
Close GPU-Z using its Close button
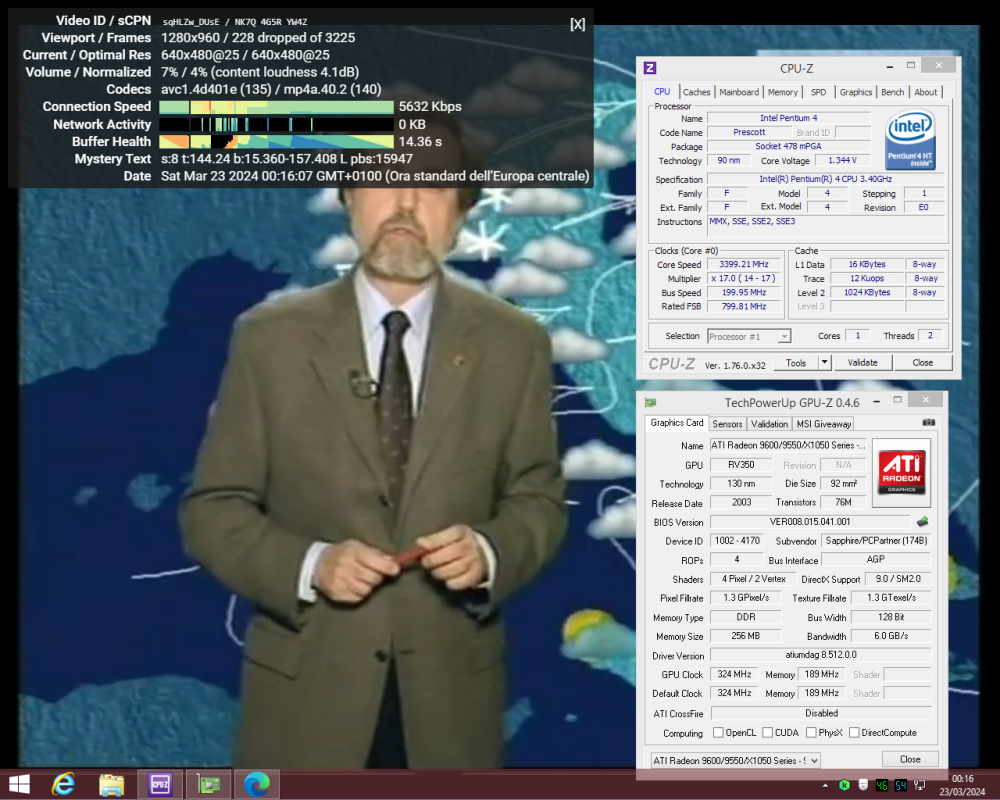(x=909, y=759)
